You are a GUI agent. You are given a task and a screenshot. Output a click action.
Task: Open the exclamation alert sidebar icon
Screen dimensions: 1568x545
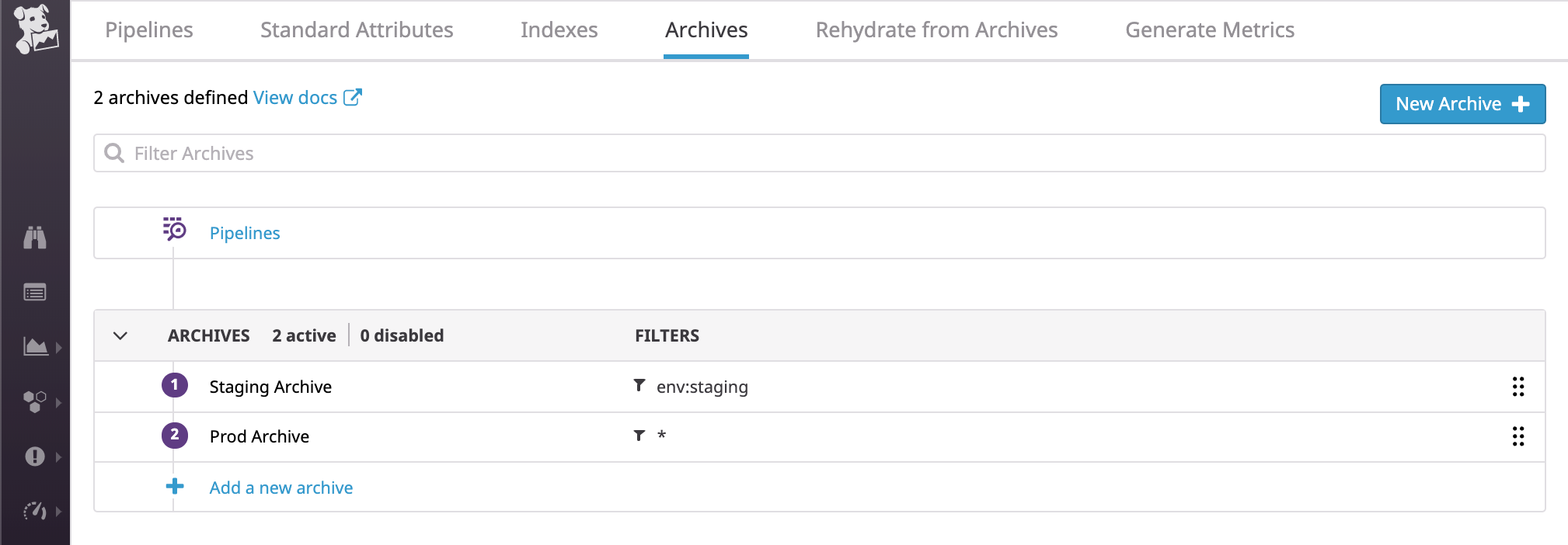pos(35,456)
